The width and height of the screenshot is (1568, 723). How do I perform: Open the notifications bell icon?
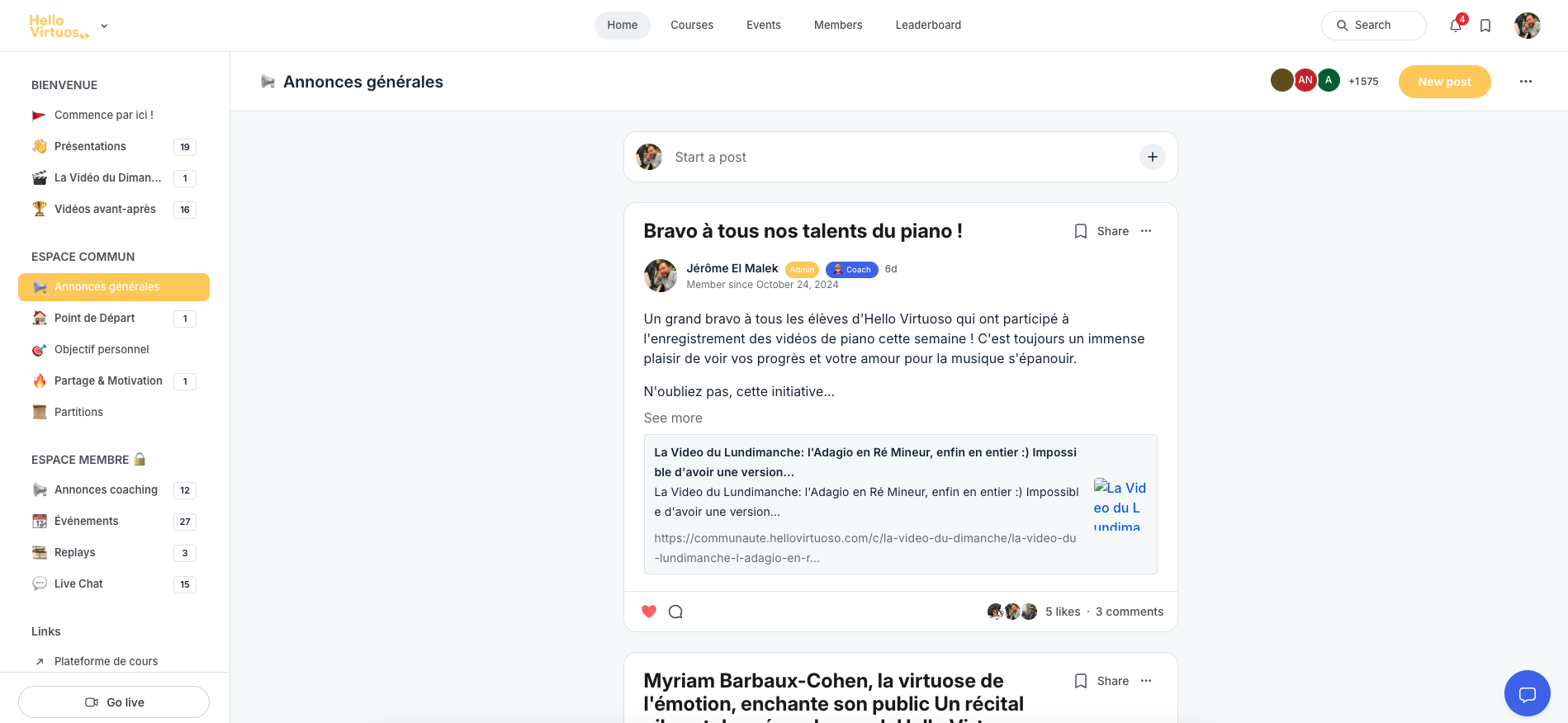pyautogui.click(x=1456, y=26)
